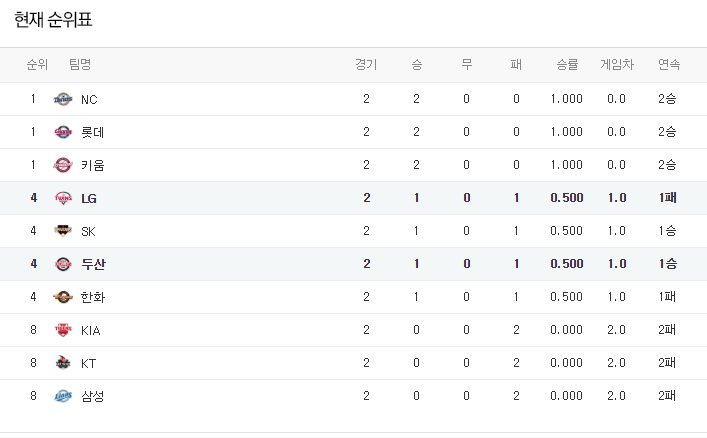Click the 키움 team logo icon

[63, 165]
